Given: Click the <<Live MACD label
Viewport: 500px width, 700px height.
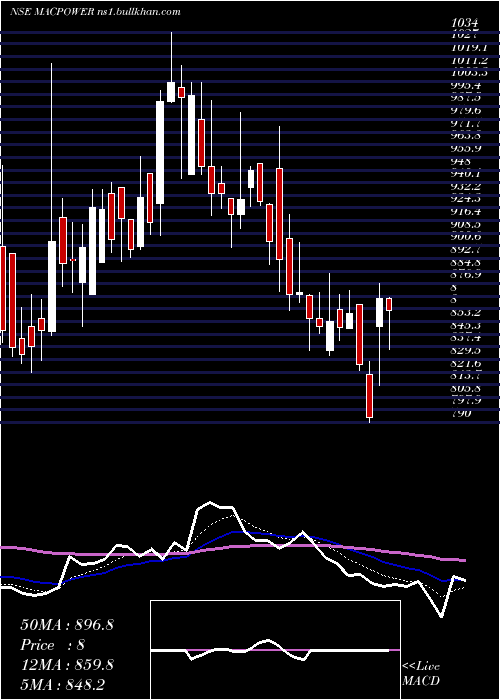Looking at the screenshot, I should click(x=421, y=673).
